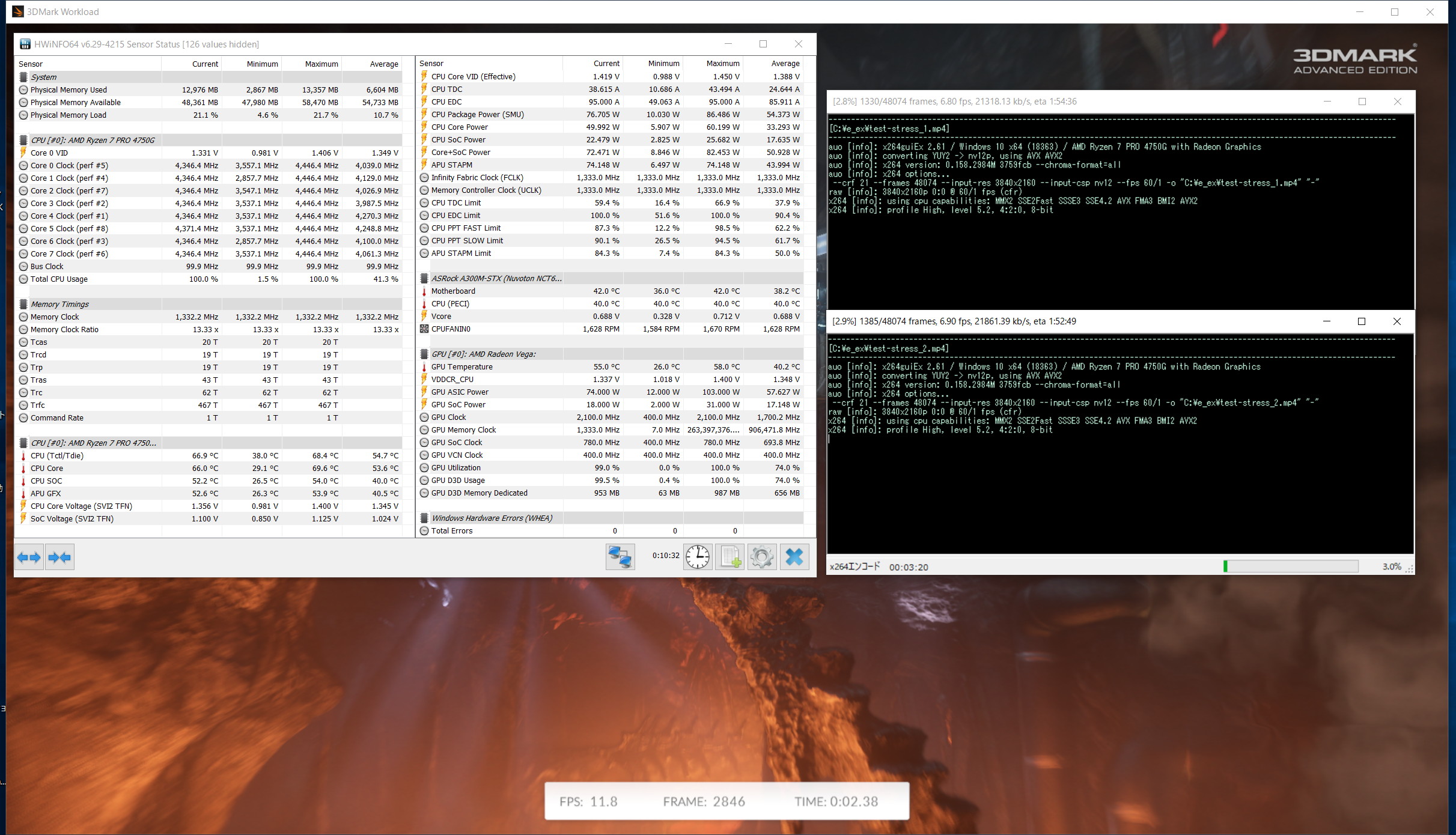Click the Memory Timings group chip icon

(x=23, y=304)
